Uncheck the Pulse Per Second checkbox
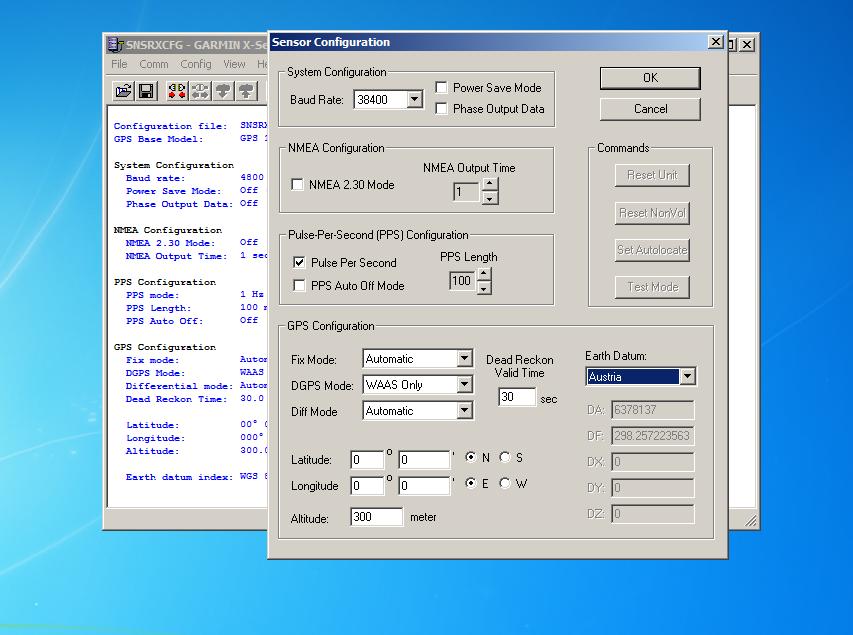 coord(299,262)
